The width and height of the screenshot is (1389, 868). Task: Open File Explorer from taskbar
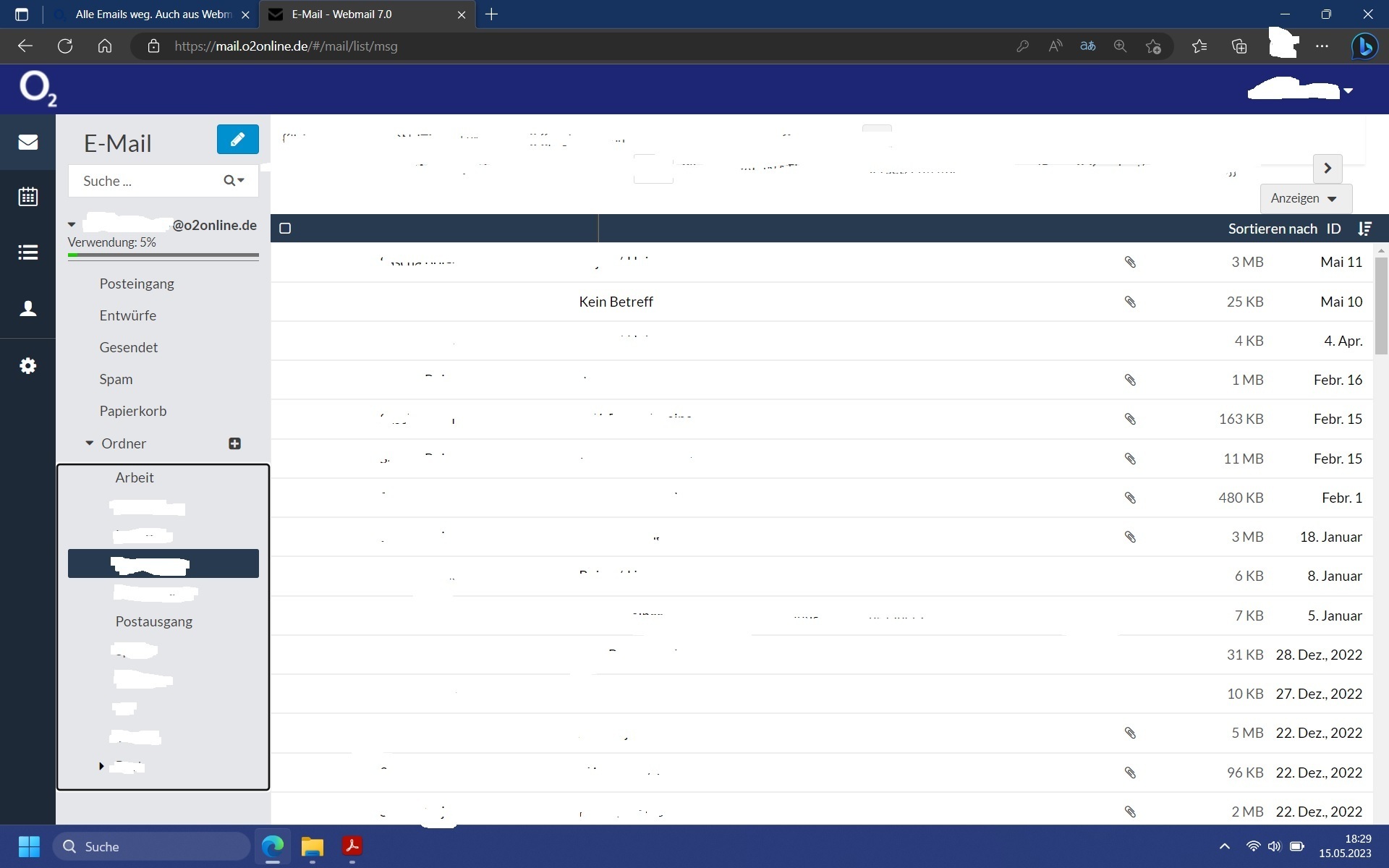[313, 846]
